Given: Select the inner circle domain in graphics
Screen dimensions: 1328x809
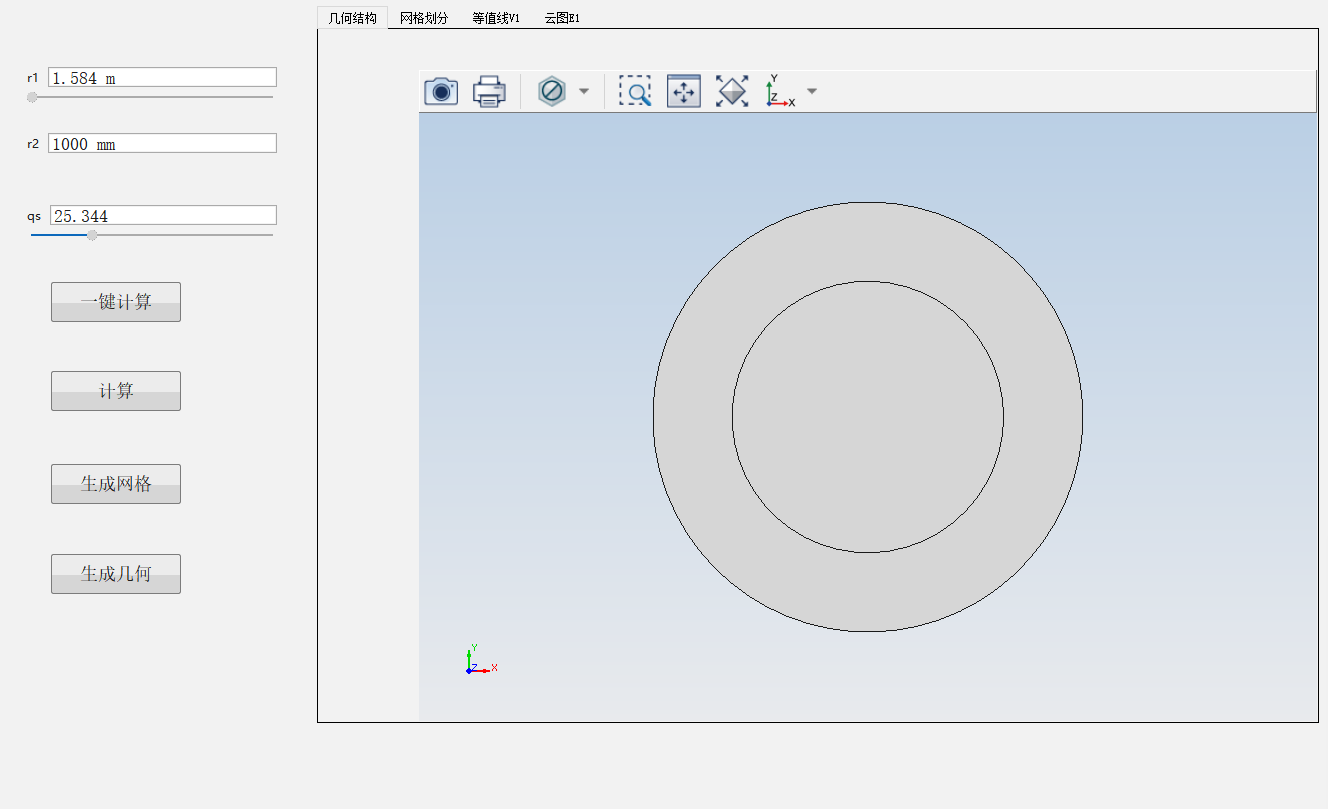Looking at the screenshot, I should [x=868, y=417].
